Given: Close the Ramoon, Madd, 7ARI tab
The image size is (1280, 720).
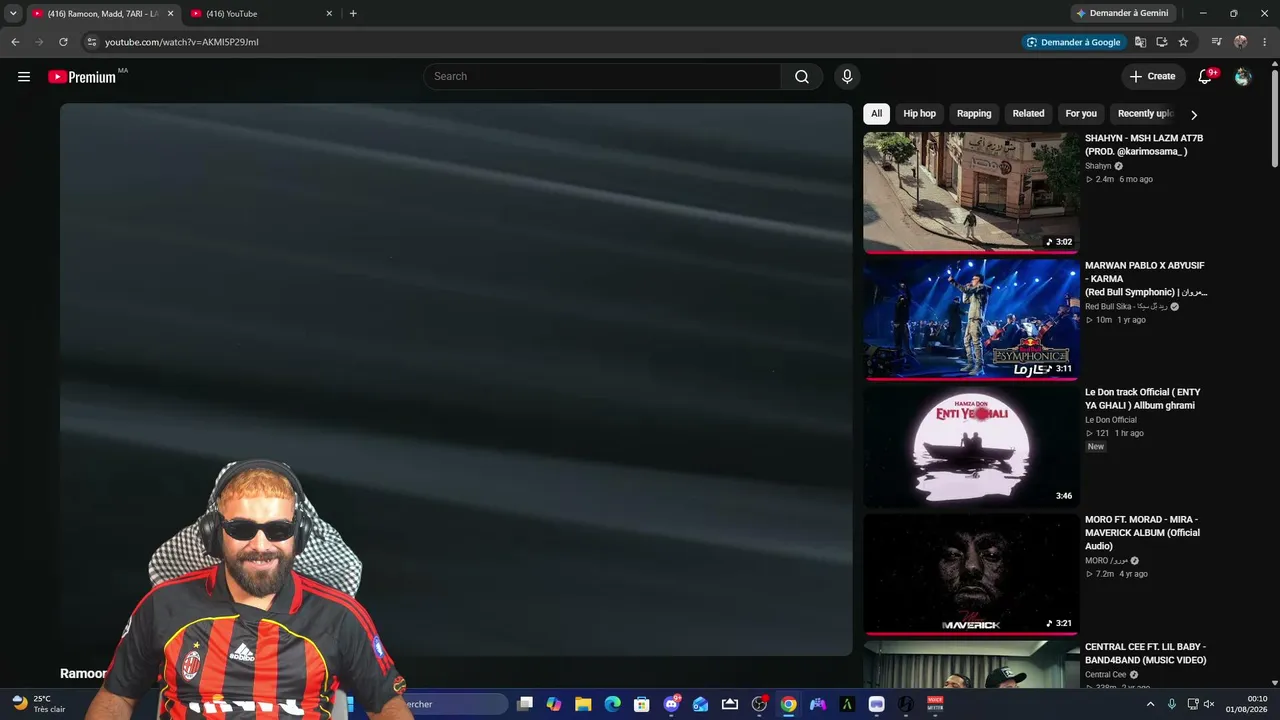Looking at the screenshot, I should pos(170,14).
